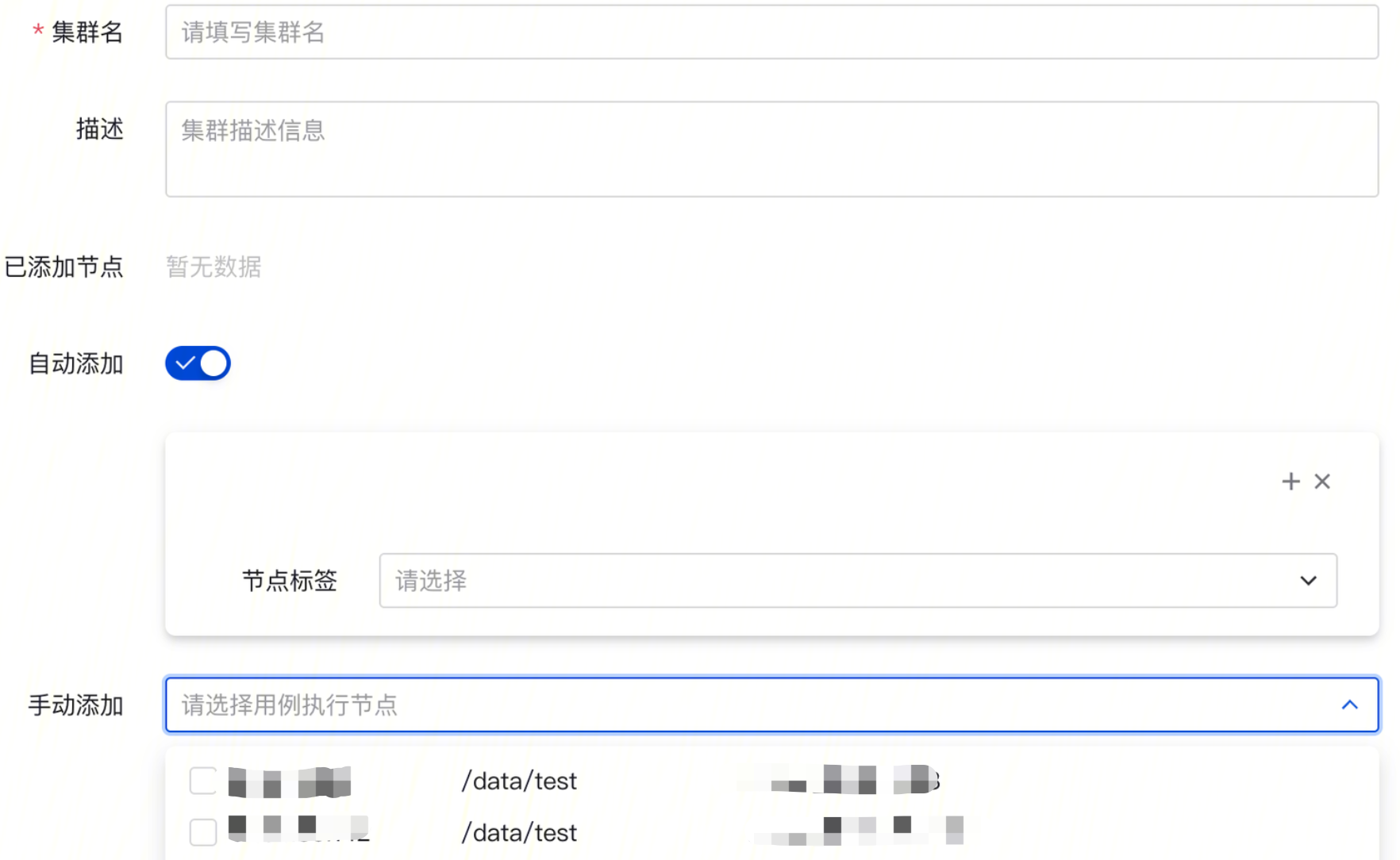Remove the rule card with X icon

pos(1322,482)
